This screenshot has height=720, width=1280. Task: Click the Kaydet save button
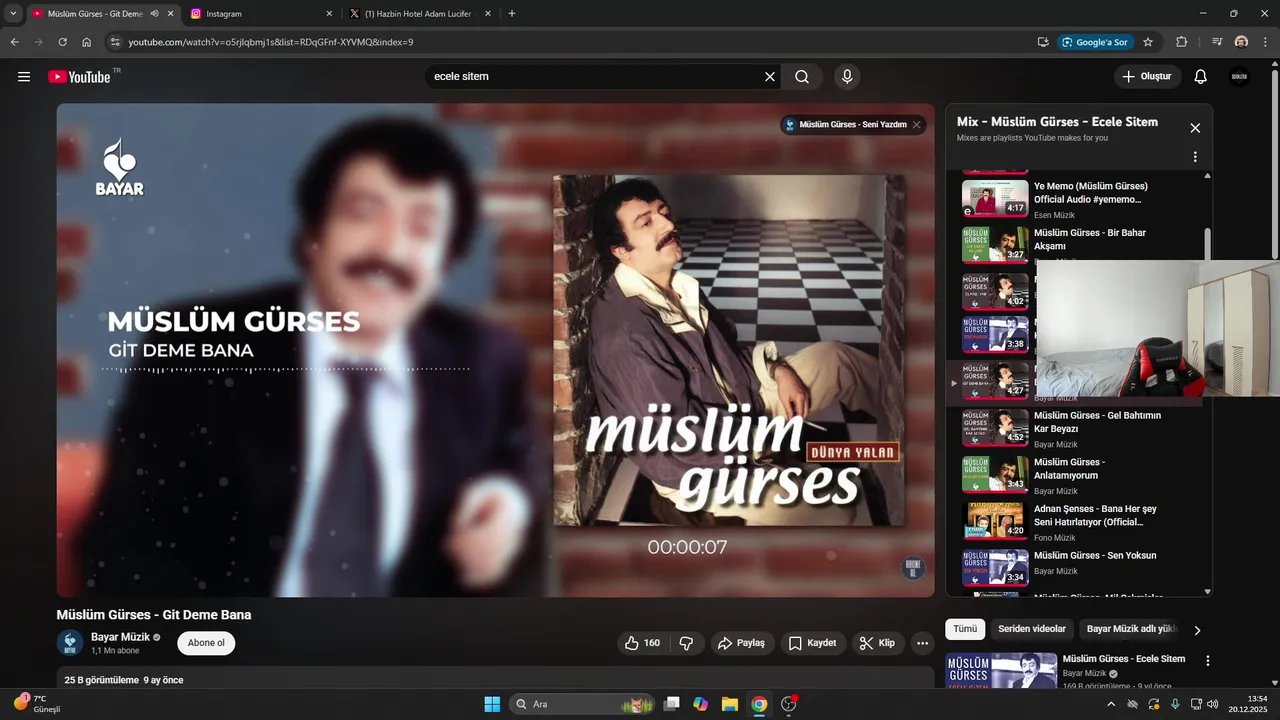pyautogui.click(x=812, y=643)
